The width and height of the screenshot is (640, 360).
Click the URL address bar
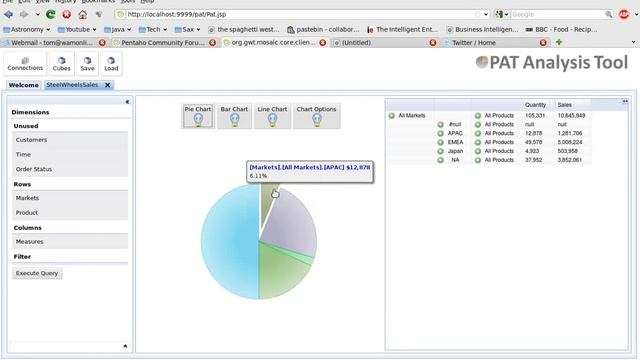(x=302, y=14)
